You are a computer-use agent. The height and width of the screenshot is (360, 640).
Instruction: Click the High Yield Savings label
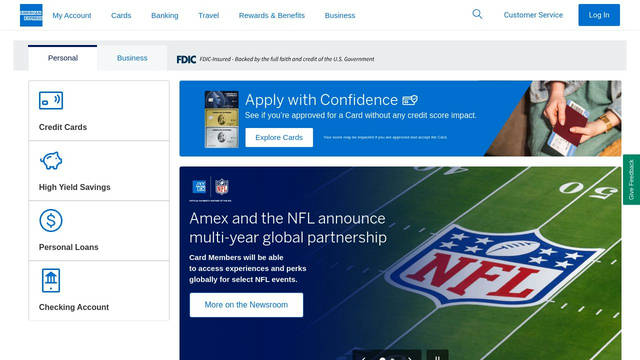[x=75, y=187]
